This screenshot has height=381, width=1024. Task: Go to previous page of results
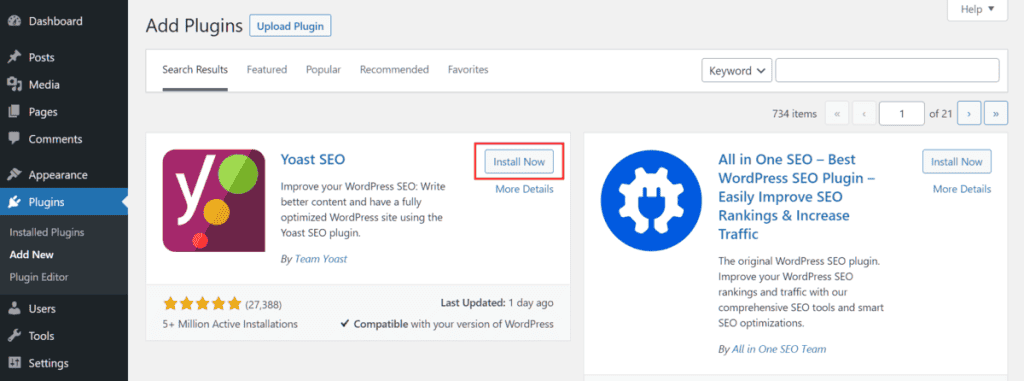tap(864, 114)
